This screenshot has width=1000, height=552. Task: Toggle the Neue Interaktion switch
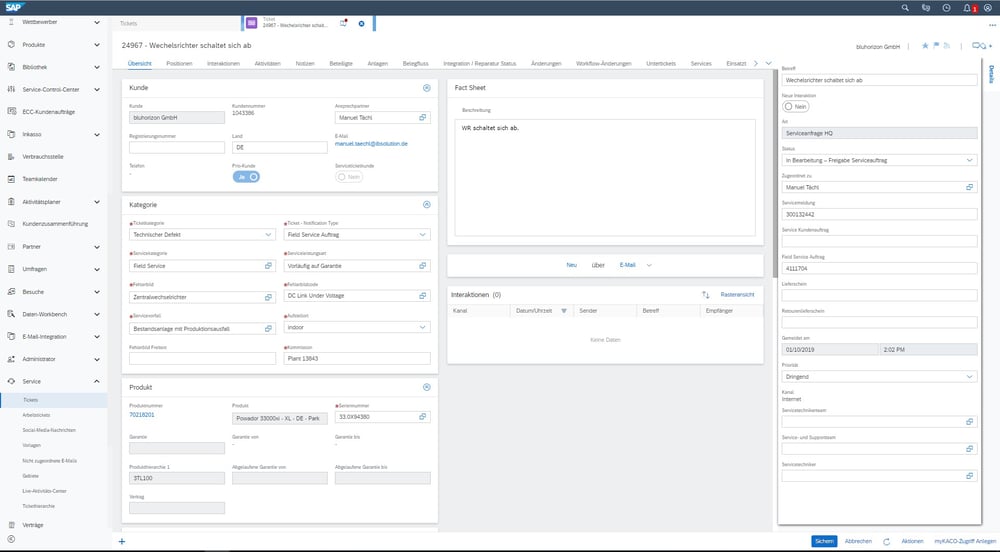[795, 106]
